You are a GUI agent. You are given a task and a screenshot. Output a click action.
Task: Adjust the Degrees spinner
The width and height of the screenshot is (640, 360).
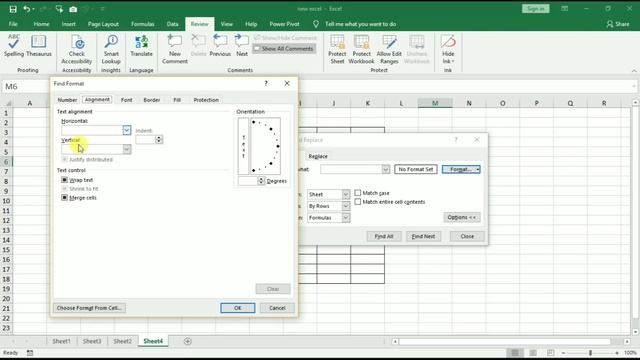click(x=261, y=181)
